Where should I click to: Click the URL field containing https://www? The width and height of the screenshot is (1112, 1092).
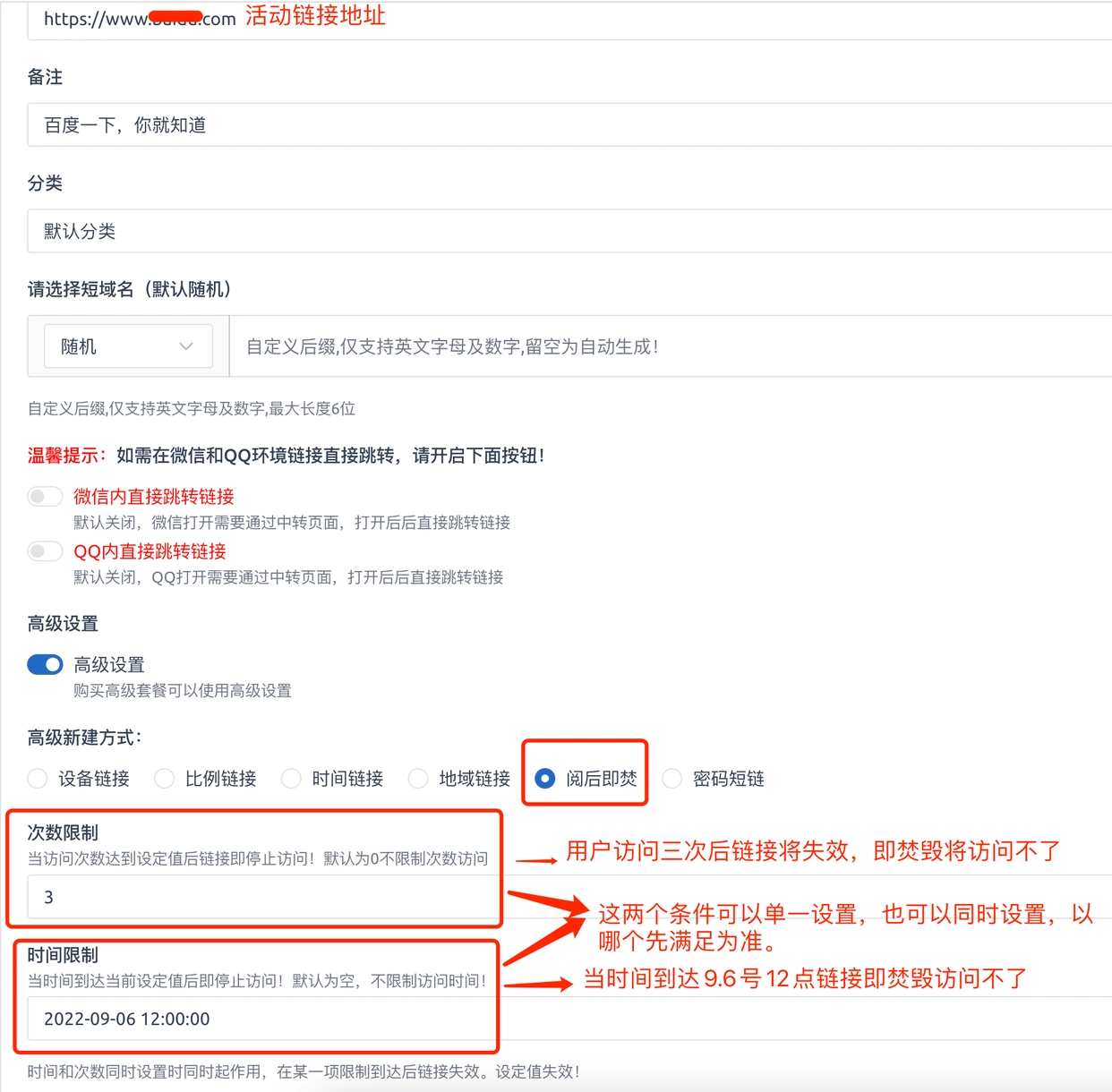pyautogui.click(x=569, y=19)
